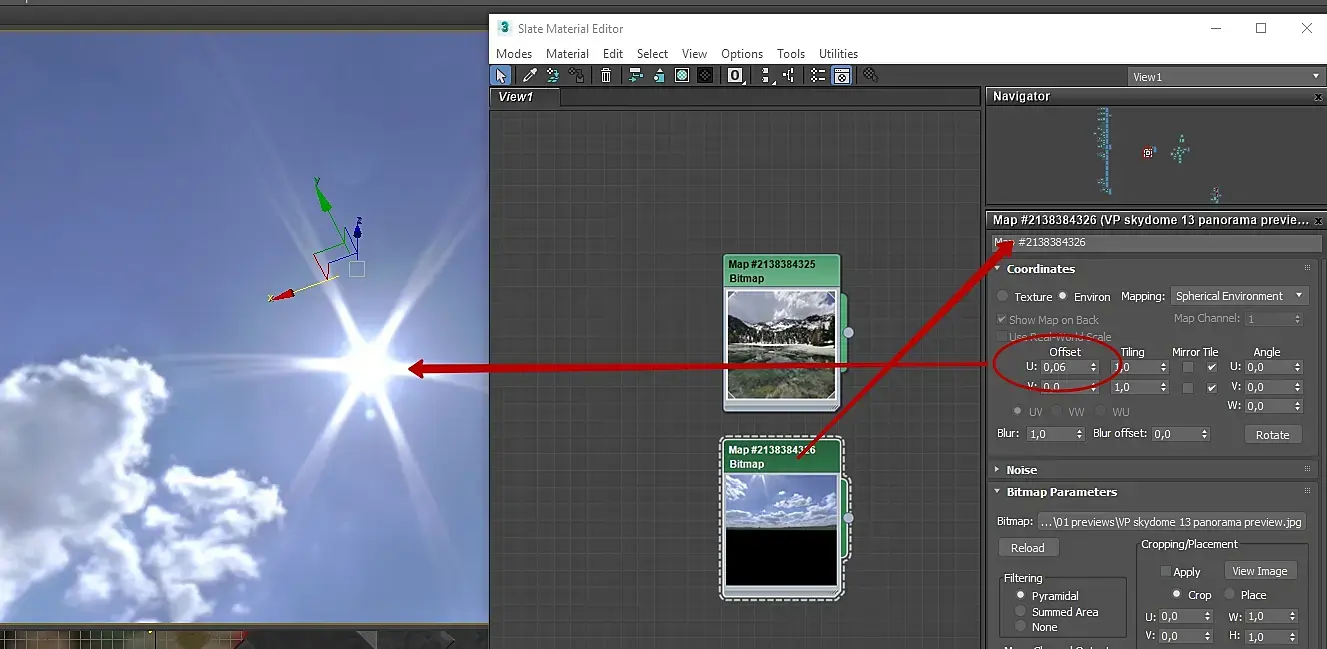Click Put Material to Scene icon
This screenshot has width=1327, height=649.
tap(553, 75)
